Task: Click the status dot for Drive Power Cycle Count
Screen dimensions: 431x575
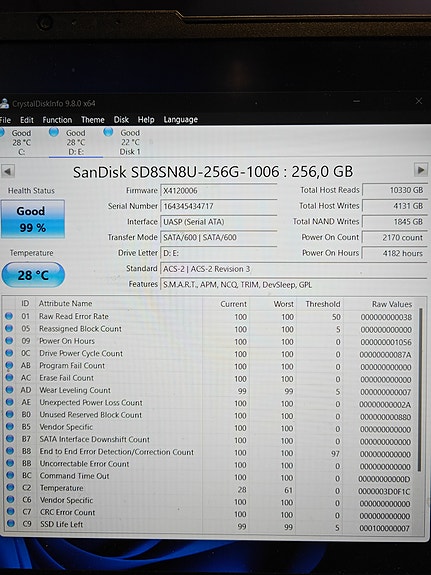Action: point(10,353)
